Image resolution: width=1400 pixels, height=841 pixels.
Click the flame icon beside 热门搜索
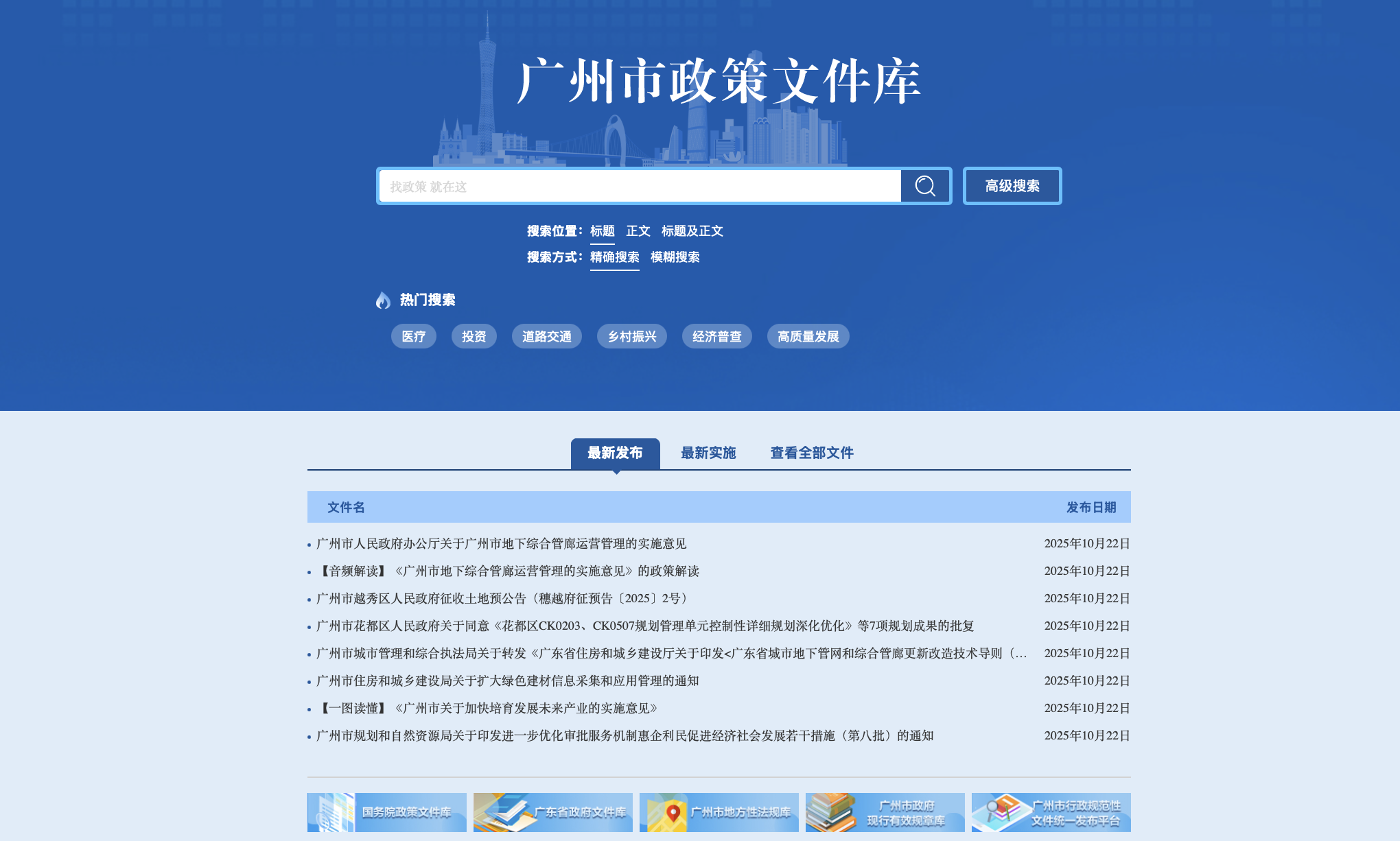(383, 300)
